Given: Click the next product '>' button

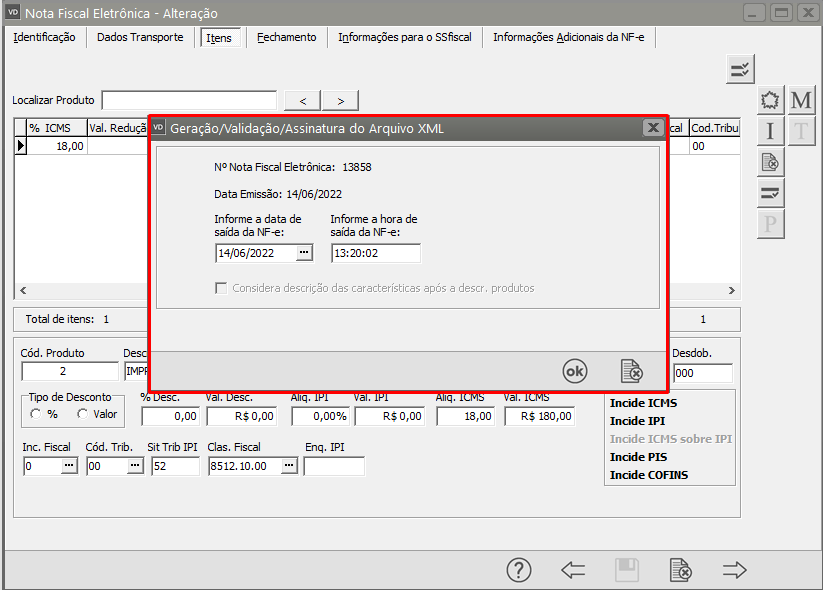Looking at the screenshot, I should 340,100.
